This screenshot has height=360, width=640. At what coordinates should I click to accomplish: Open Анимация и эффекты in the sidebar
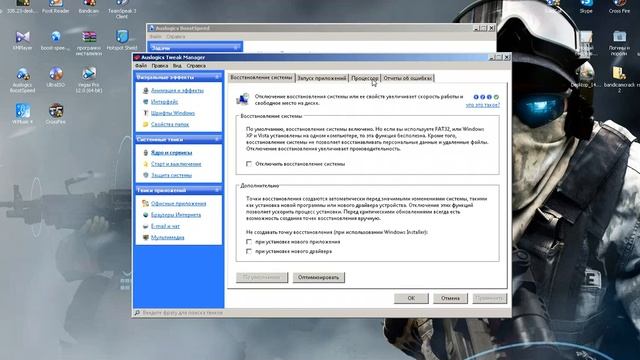pyautogui.click(x=177, y=91)
